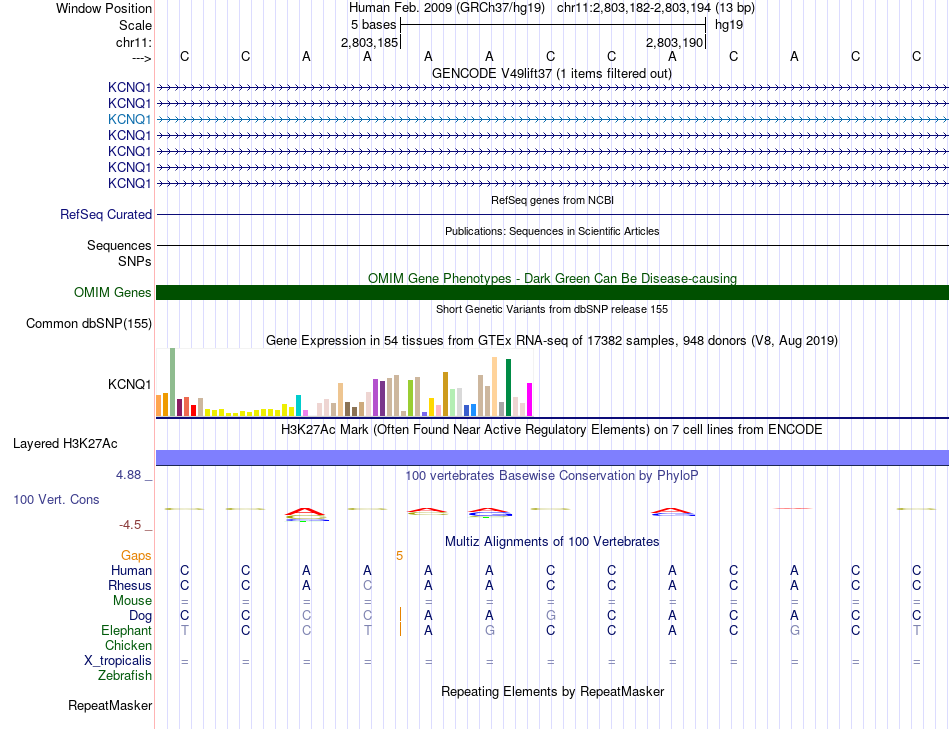Click the orange Gaps row label
The width and height of the screenshot is (950, 729).
(x=136, y=556)
